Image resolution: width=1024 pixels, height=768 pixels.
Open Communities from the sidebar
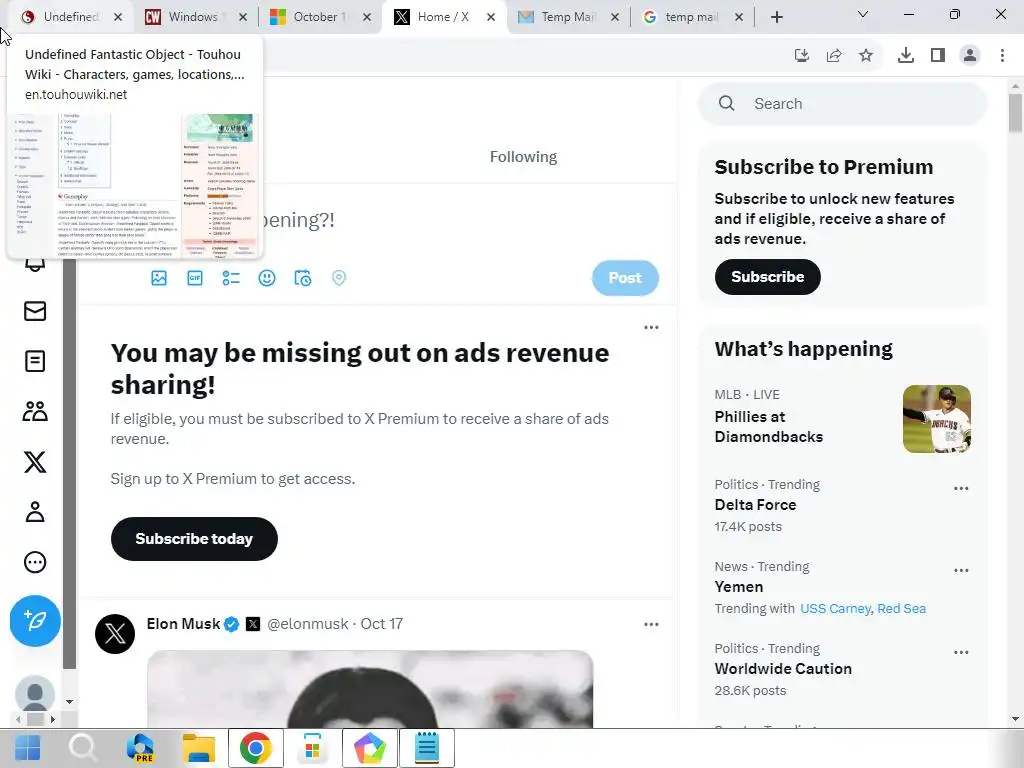point(35,411)
